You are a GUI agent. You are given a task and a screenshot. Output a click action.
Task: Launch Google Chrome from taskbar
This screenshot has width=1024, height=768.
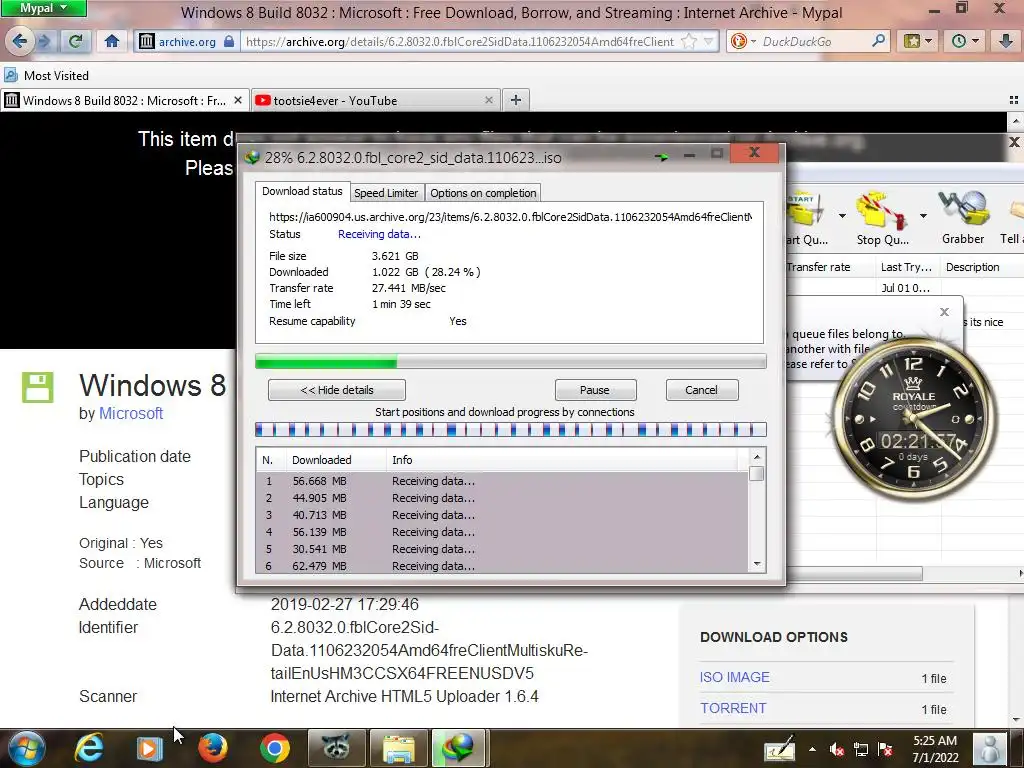(275, 748)
